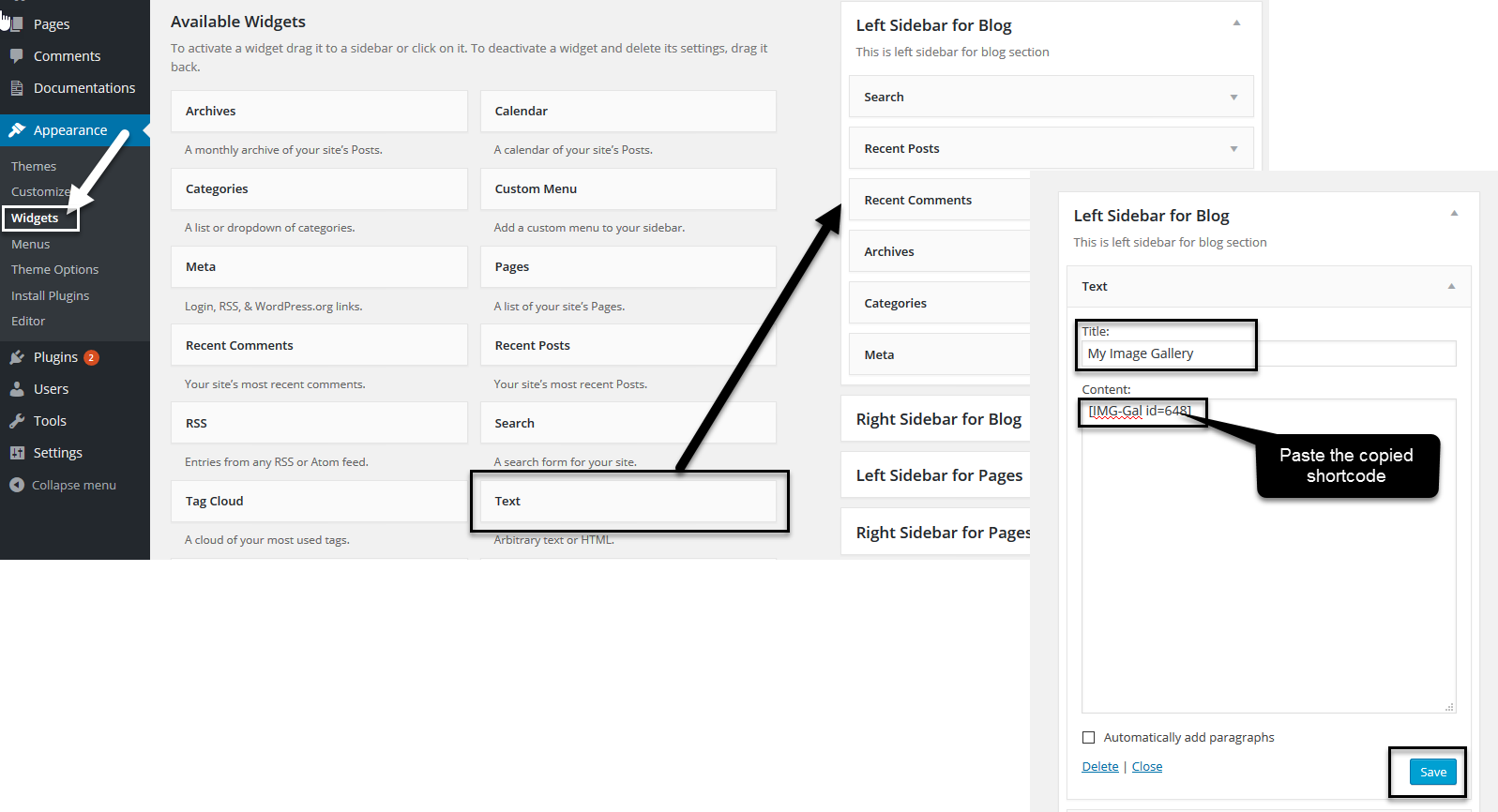Expand the Recent Posts widget arrow

pyautogui.click(x=1233, y=149)
